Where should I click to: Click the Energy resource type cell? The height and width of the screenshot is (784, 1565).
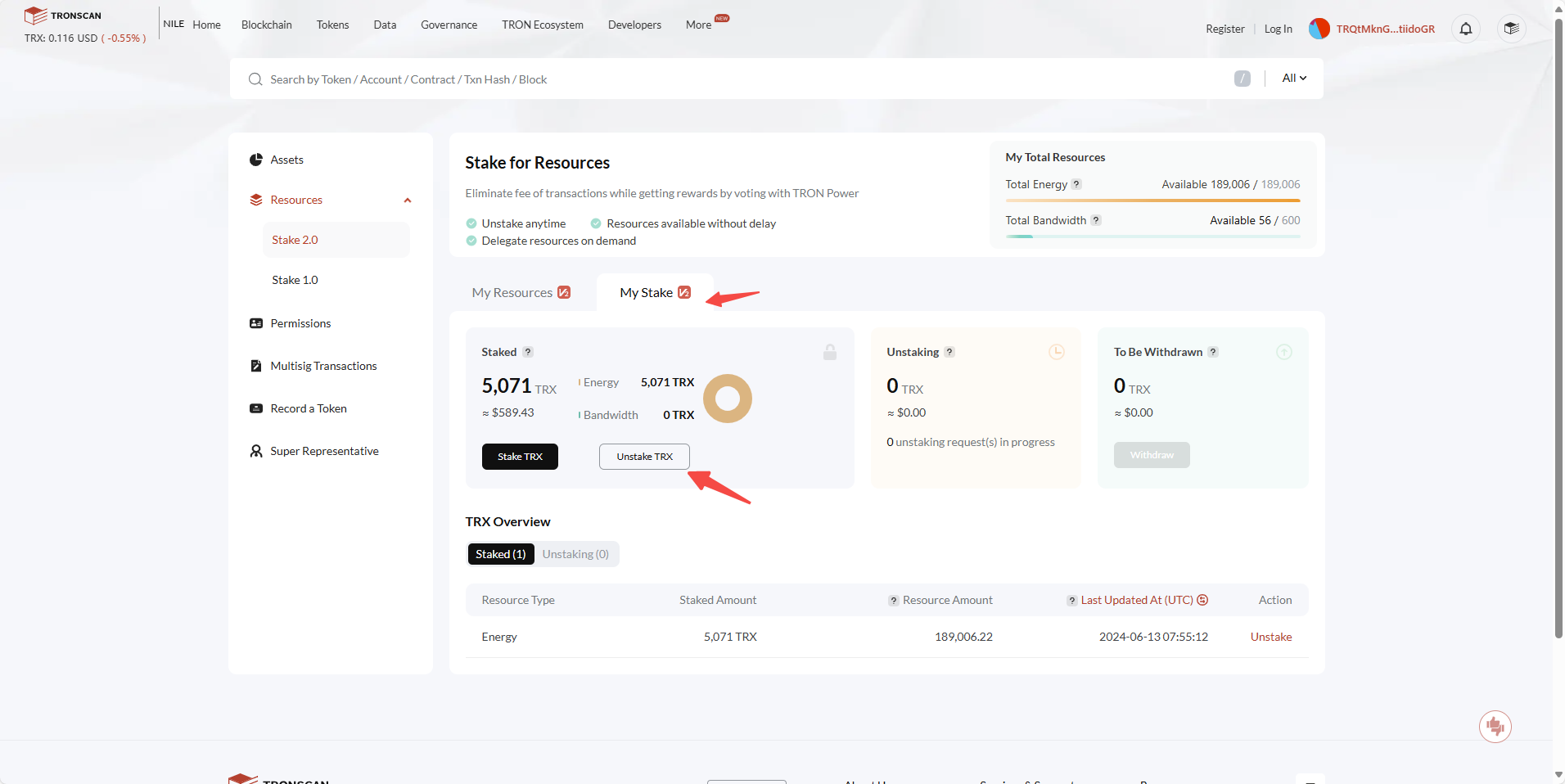pos(499,637)
